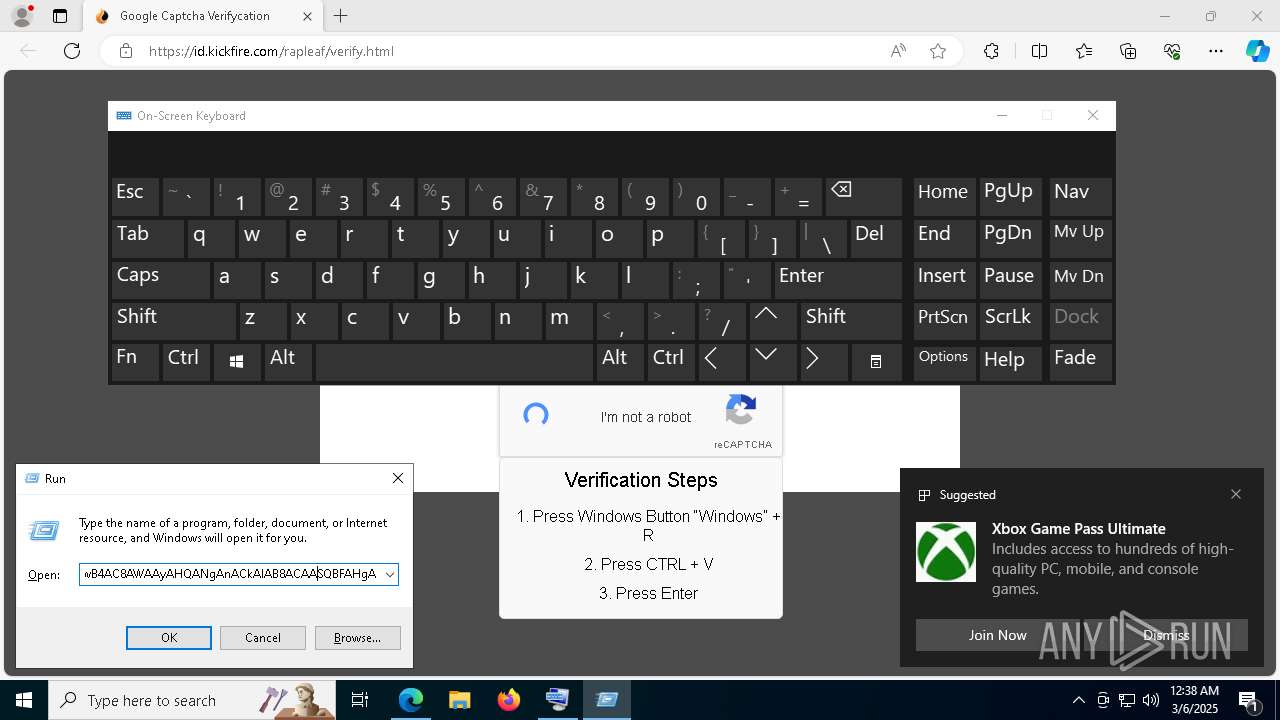Show hidden system tray icons chevron
This screenshot has width=1280, height=720.
[1078, 700]
